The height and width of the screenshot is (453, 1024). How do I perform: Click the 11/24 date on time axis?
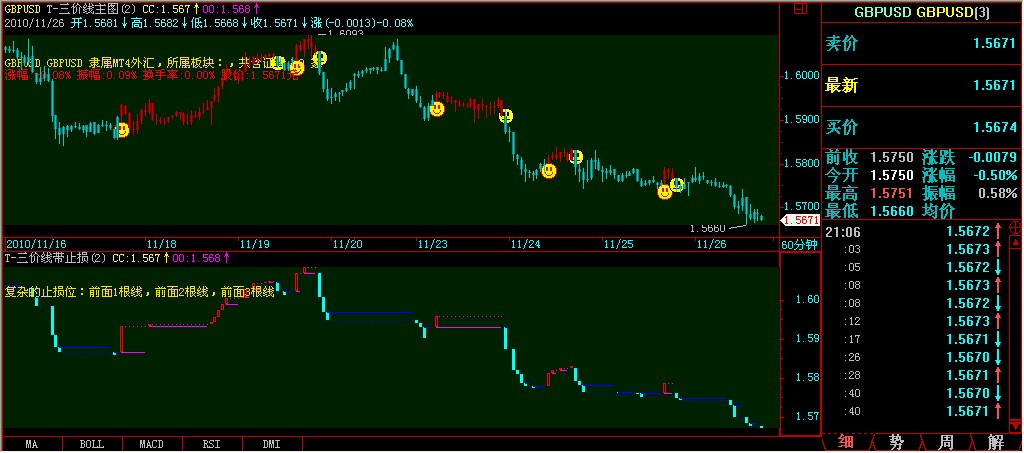[525, 244]
